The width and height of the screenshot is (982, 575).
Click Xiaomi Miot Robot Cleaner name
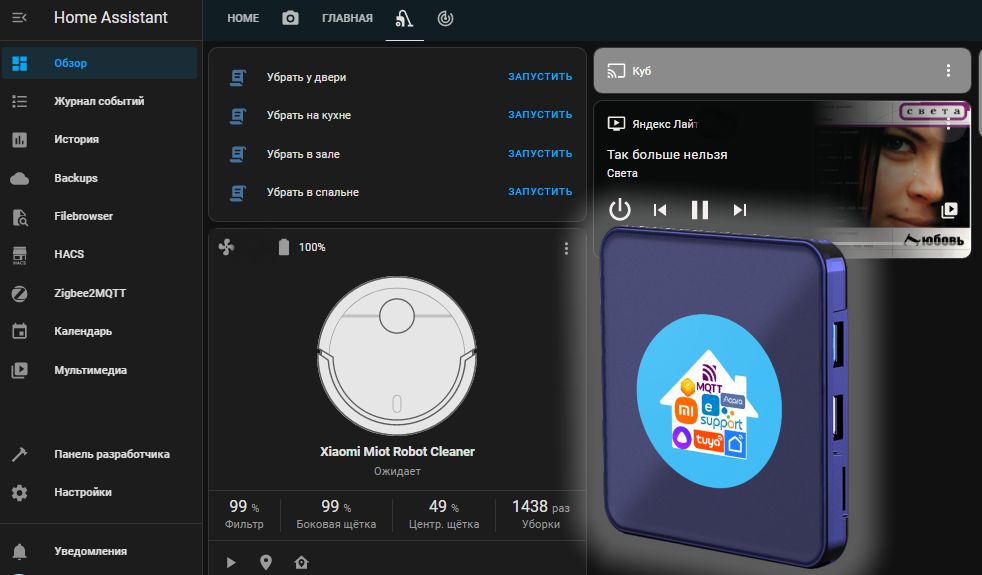[x=397, y=452]
